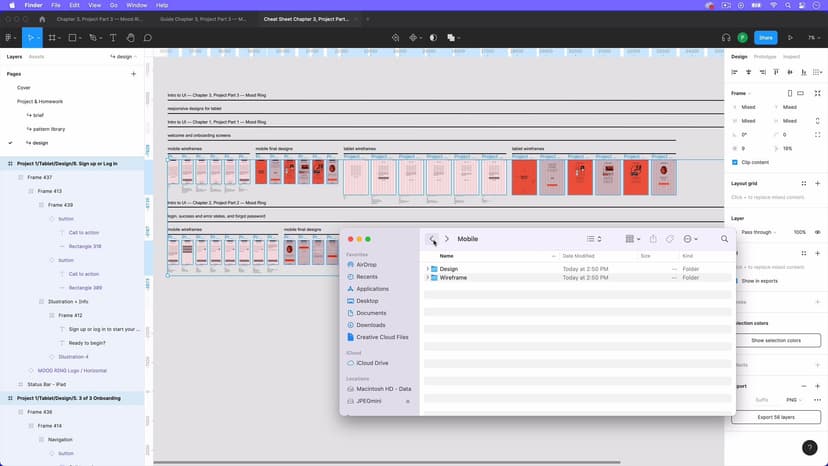Image resolution: width=828 pixels, height=466 pixels.
Task: Toggle the Show in exports checkbox
Action: click(735, 281)
